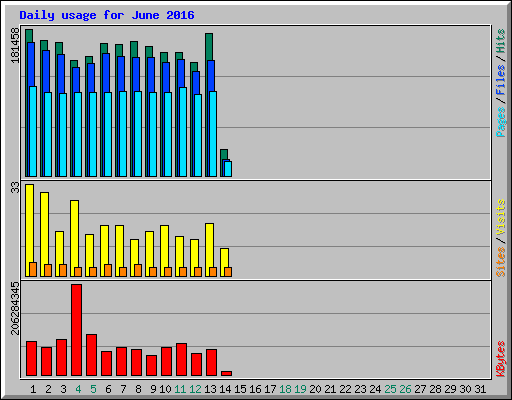Screen dimensions: 512x400
Task: Click the chart title 'Daily usage for June 2016'
Action: tap(107, 15)
